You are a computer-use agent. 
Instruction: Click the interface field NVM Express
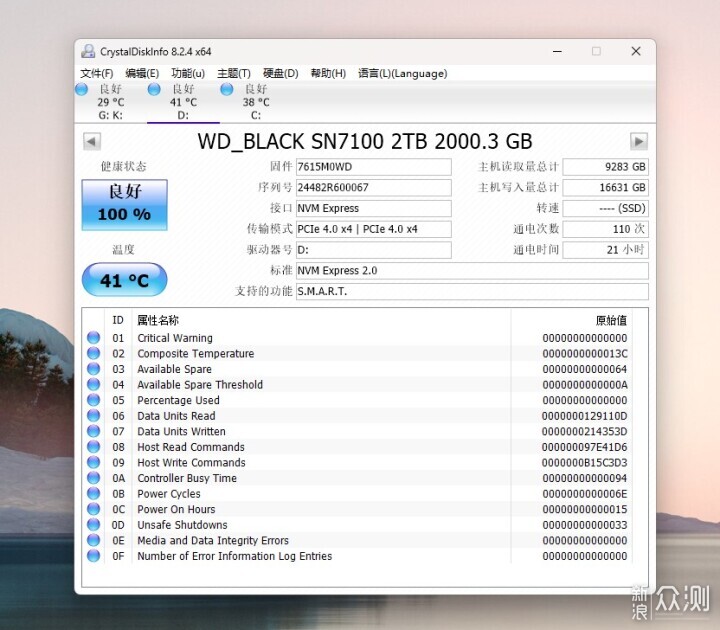(373, 208)
